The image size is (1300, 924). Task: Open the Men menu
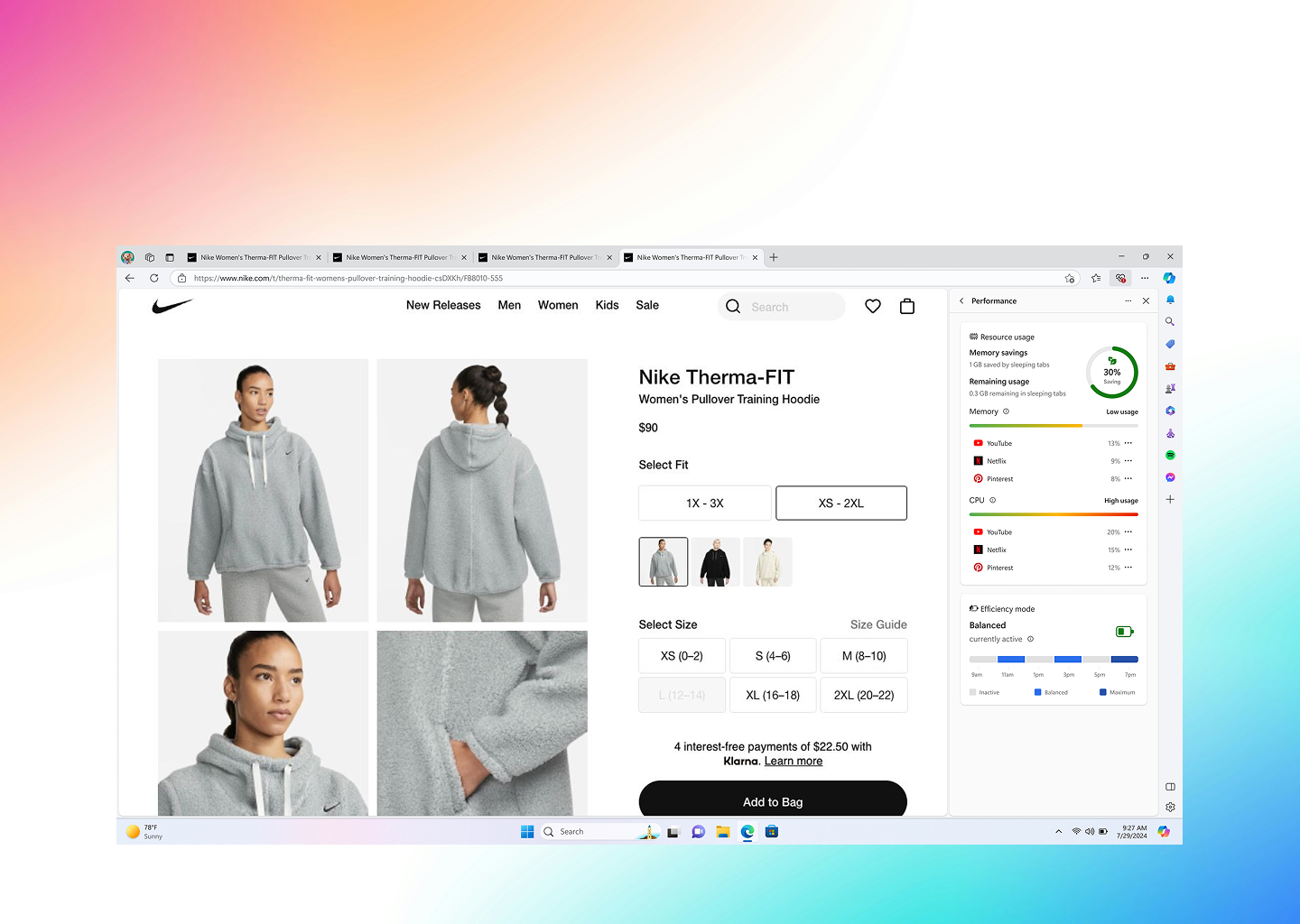coord(509,305)
